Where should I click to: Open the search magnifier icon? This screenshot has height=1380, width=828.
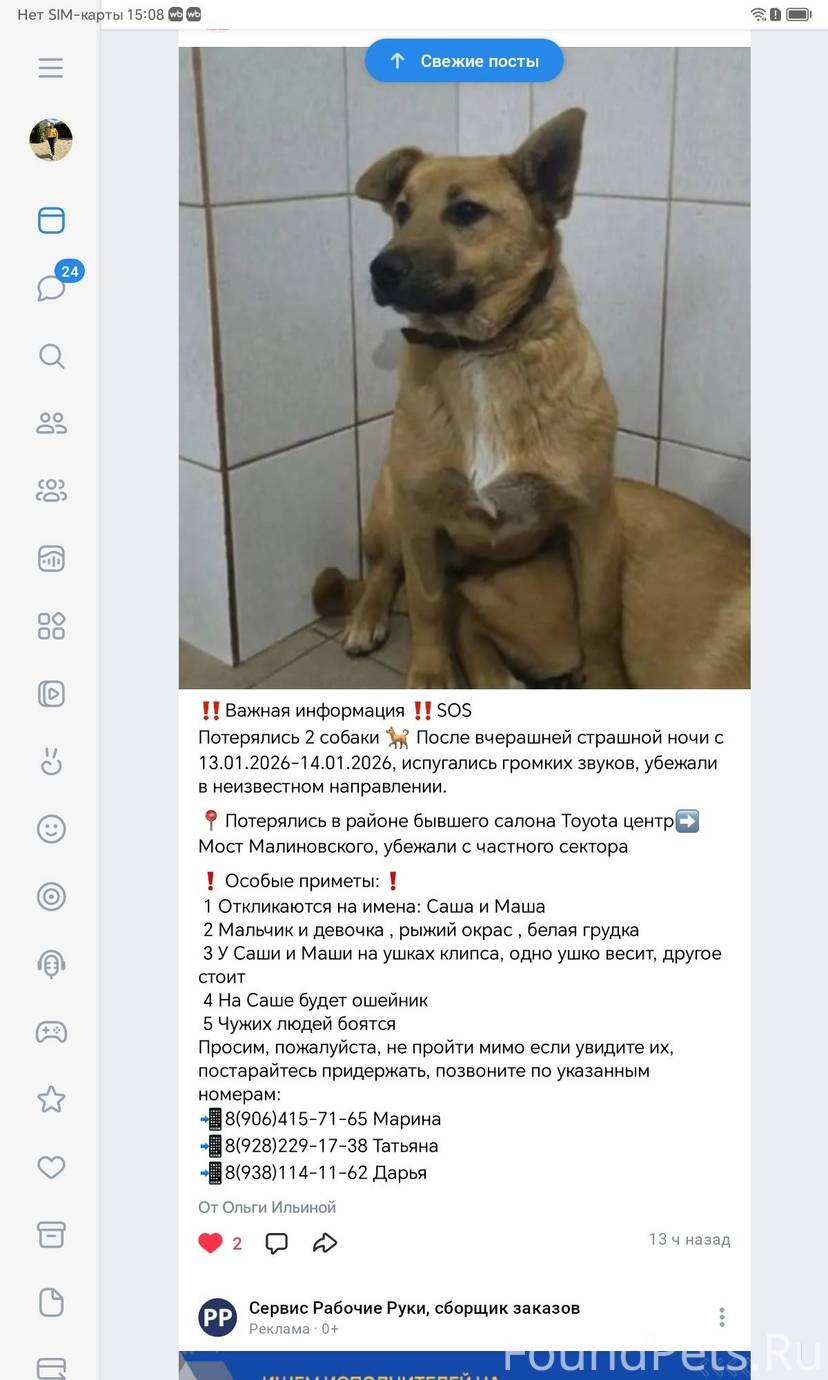pos(51,356)
